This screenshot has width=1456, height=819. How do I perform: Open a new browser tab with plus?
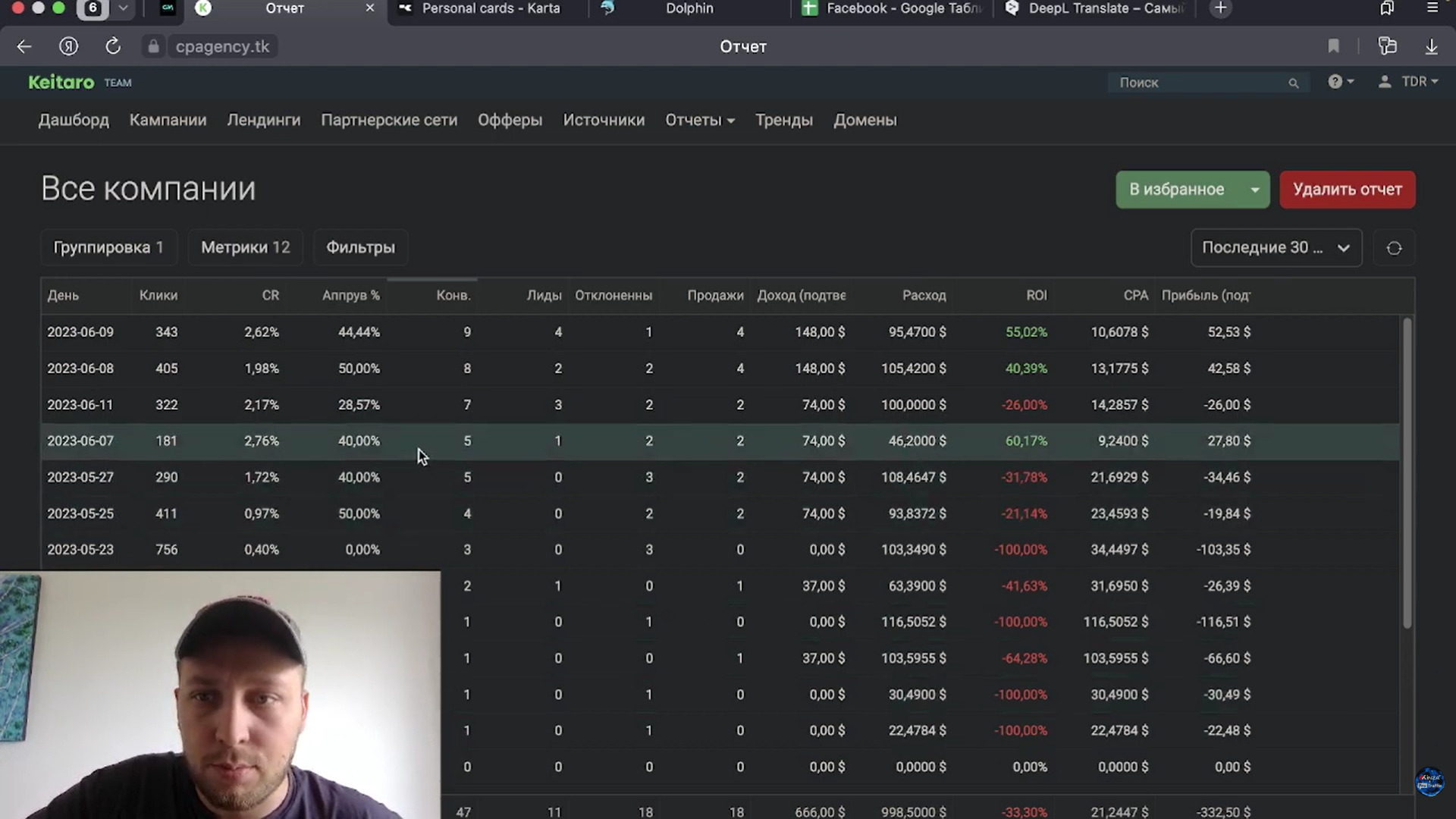point(1220,9)
